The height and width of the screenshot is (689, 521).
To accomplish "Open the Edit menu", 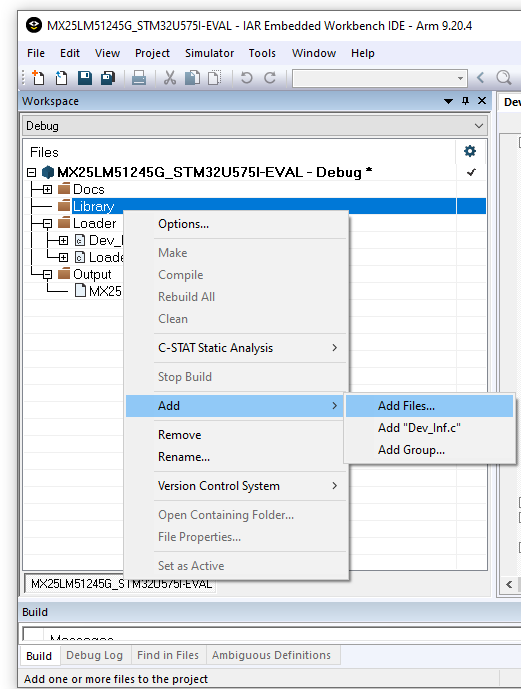I will coord(70,53).
